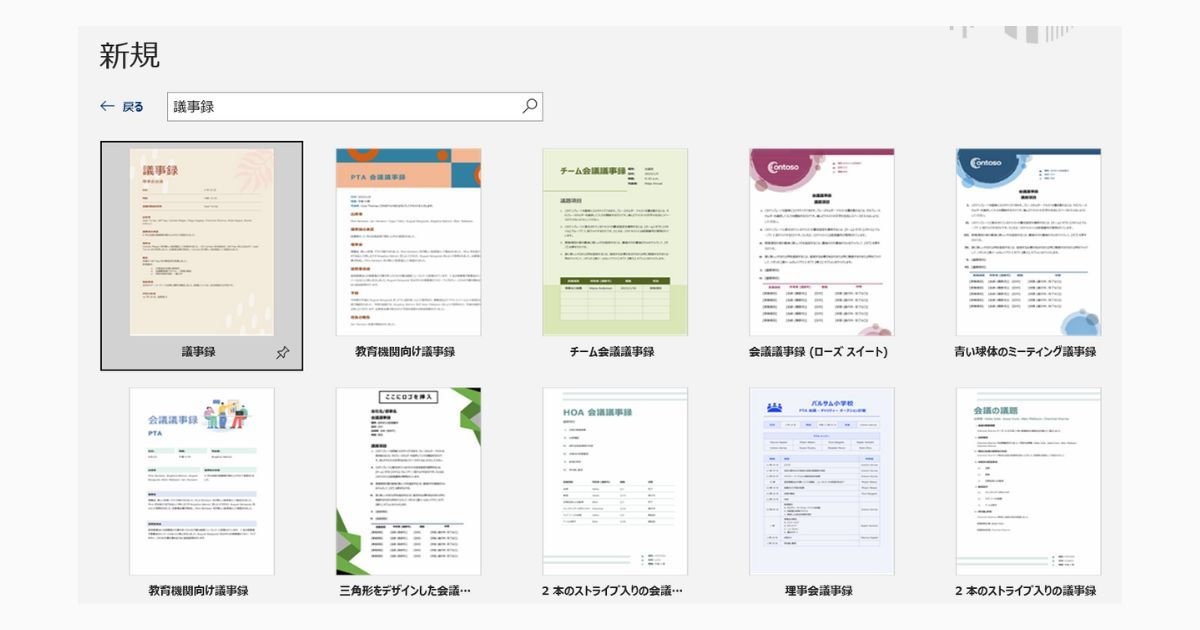Screen dimensions: 1200x630
Task: Click the 理事会議事録 template label
Action: coord(819,591)
